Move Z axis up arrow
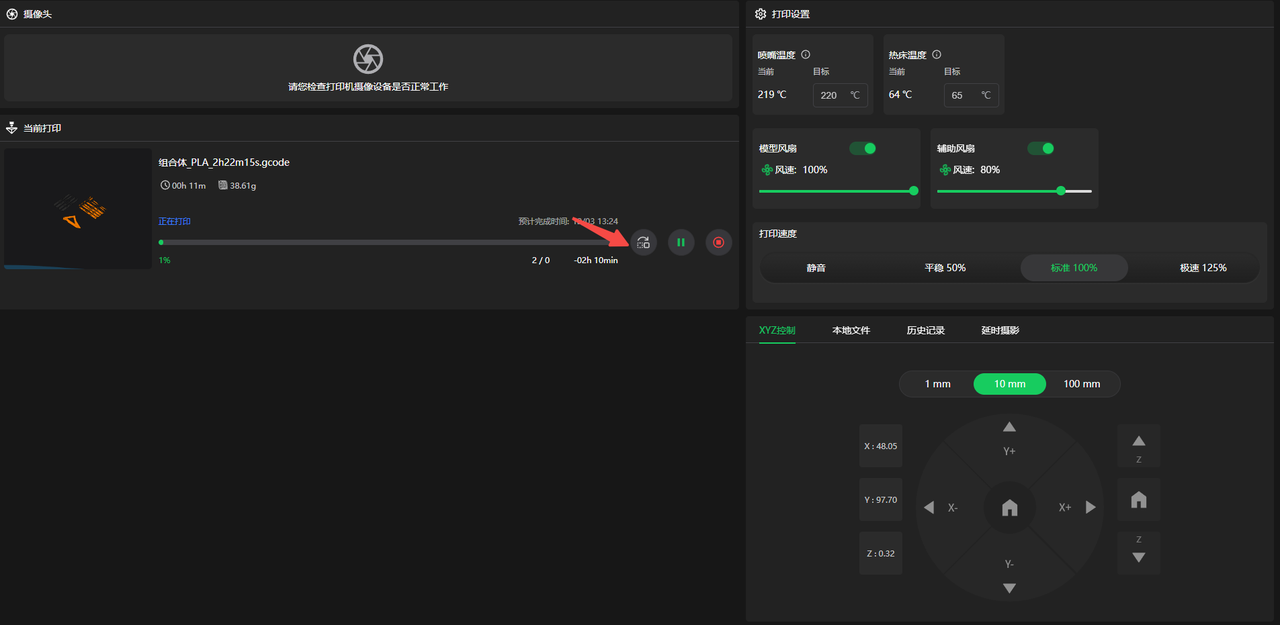The image size is (1280, 625). pyautogui.click(x=1138, y=443)
